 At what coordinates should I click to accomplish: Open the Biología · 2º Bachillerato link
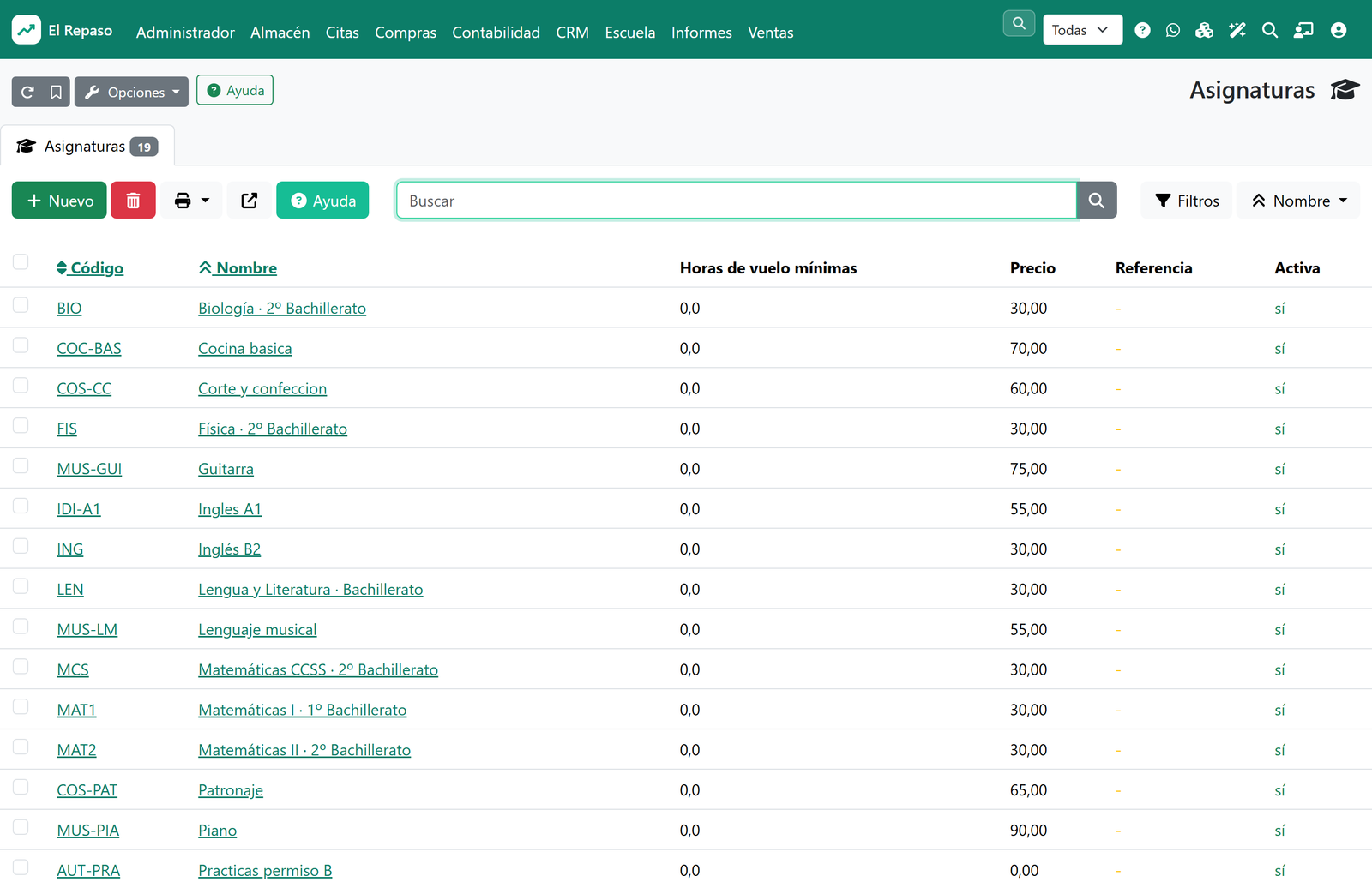282,309
